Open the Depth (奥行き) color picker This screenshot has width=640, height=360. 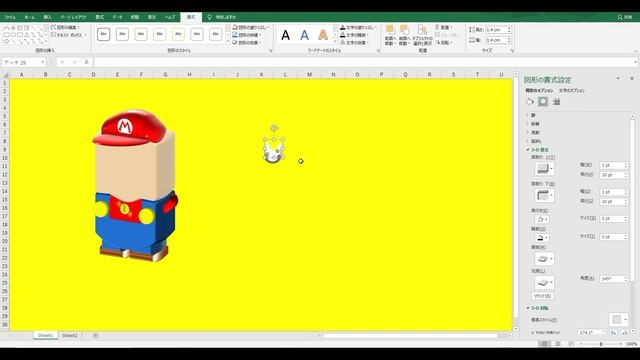pyautogui.click(x=542, y=219)
